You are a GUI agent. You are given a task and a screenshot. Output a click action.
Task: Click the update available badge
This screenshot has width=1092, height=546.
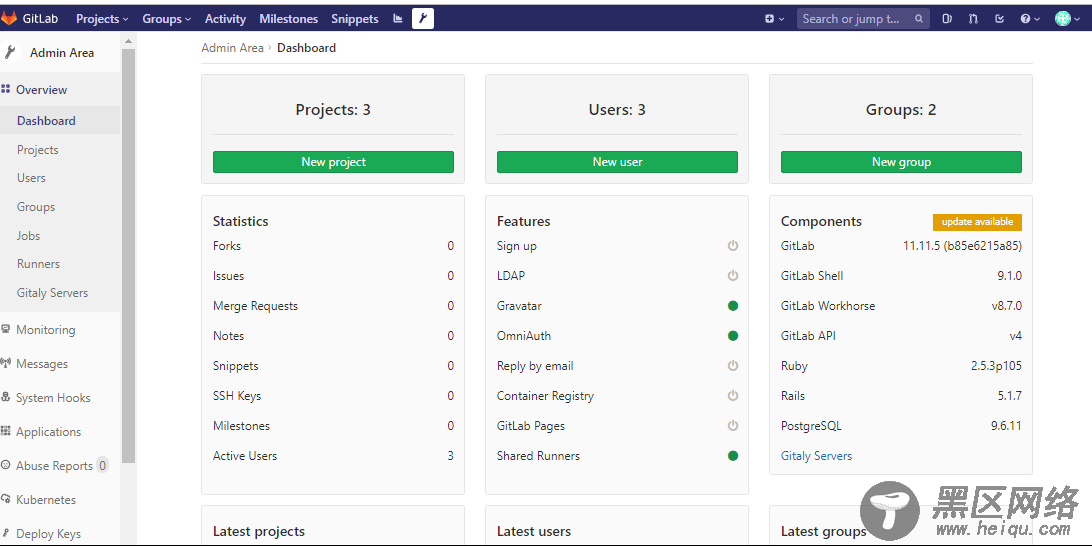(x=978, y=221)
